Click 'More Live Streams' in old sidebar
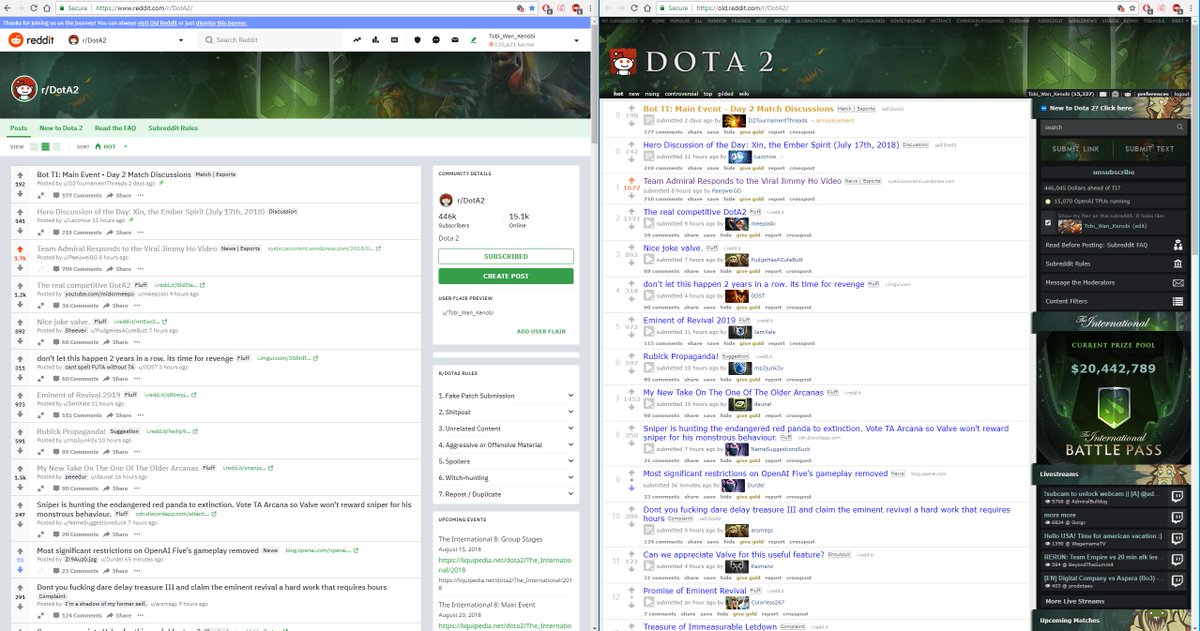The width and height of the screenshot is (1200, 631). [x=1074, y=601]
